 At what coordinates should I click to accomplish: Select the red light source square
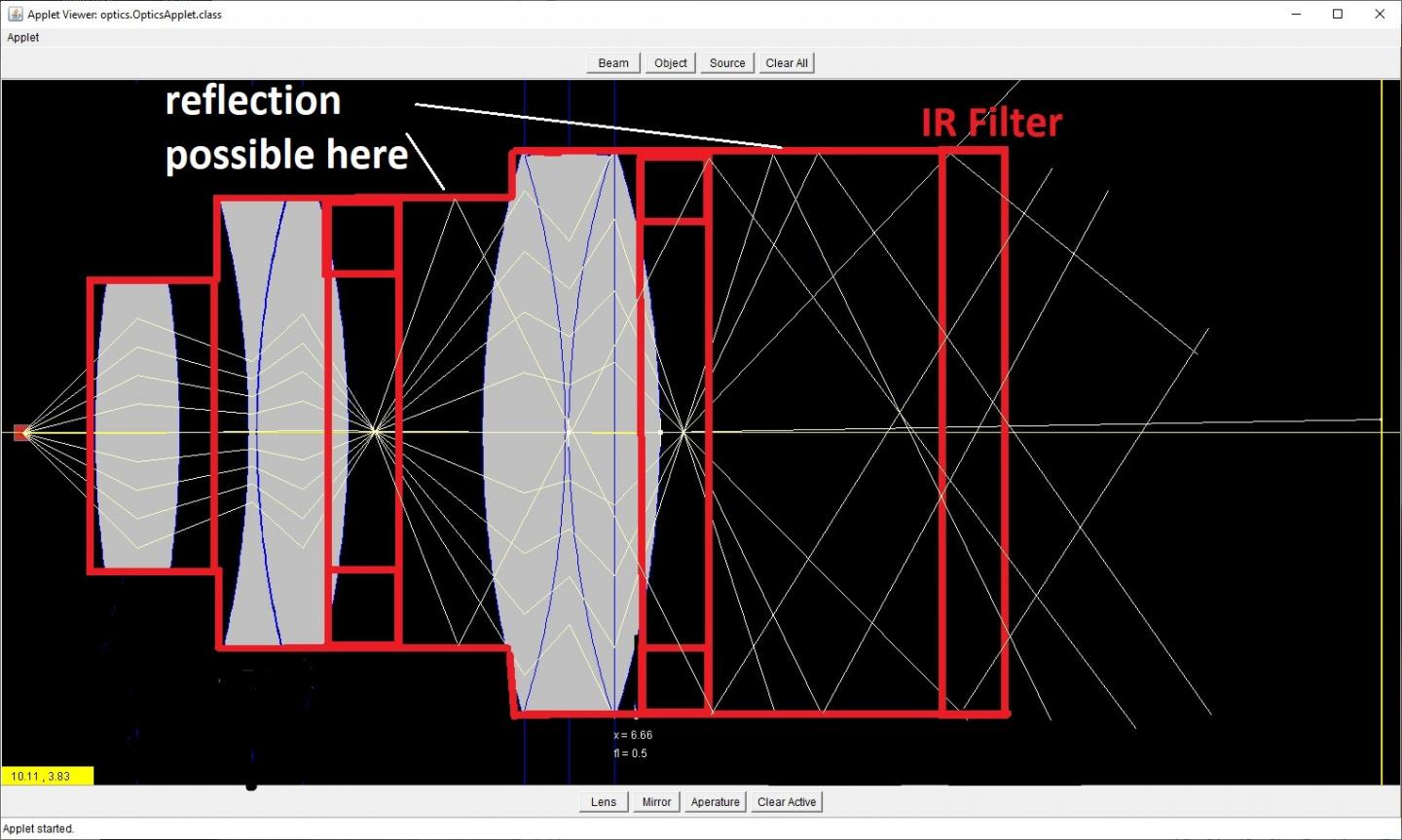[x=21, y=432]
